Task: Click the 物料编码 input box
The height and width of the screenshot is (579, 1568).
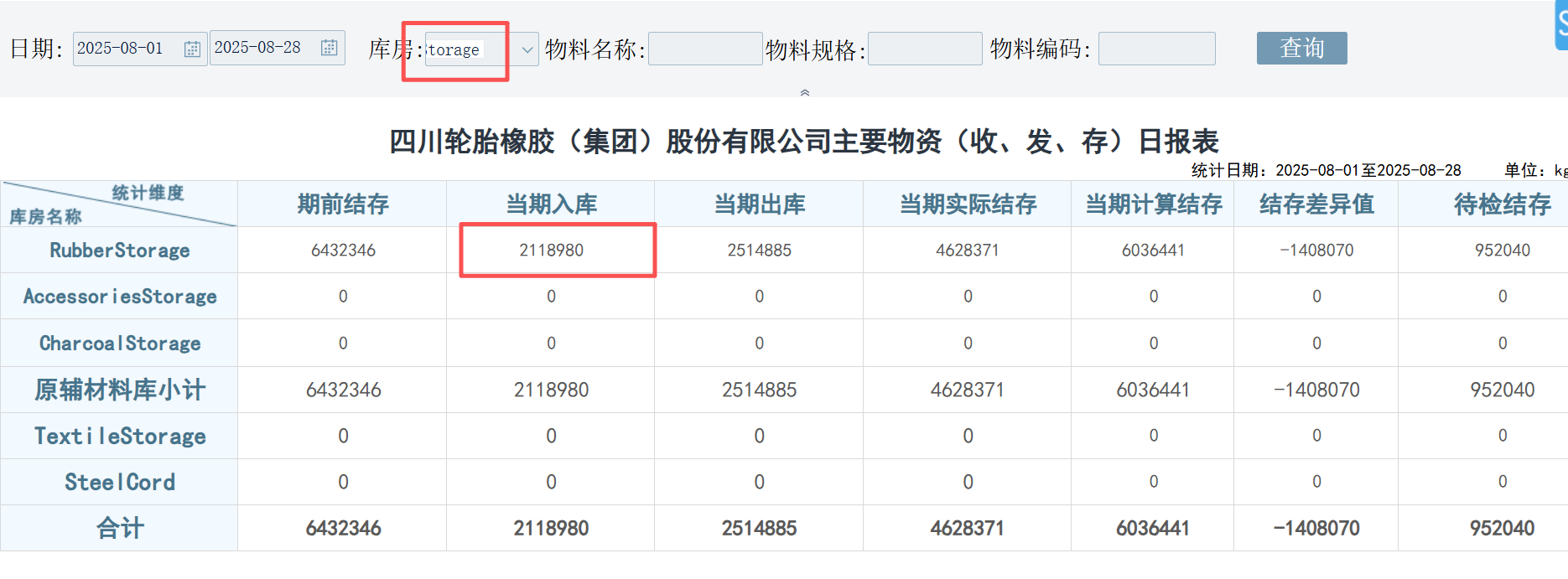Action: tap(1157, 49)
